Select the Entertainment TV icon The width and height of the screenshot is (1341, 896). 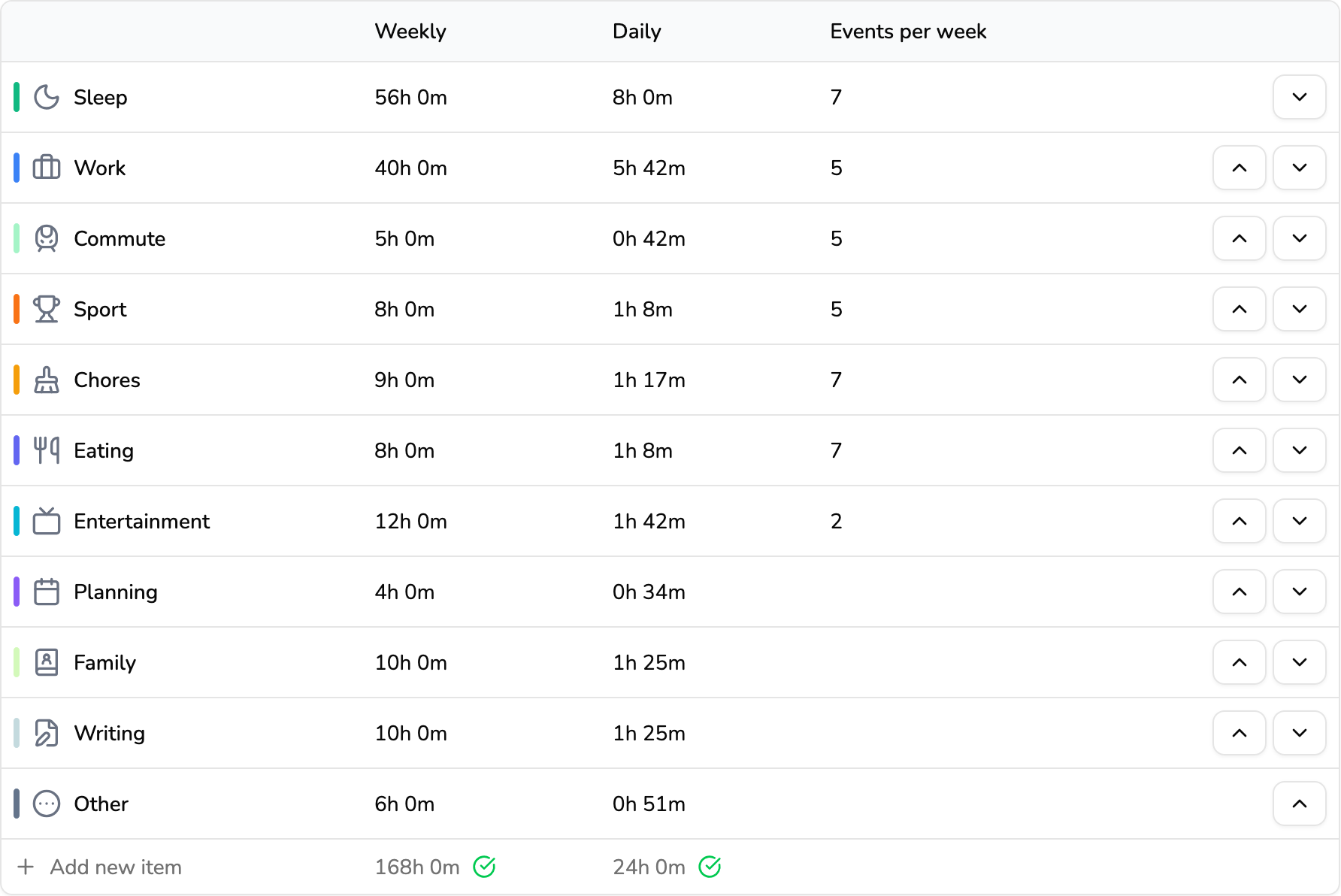click(46, 521)
